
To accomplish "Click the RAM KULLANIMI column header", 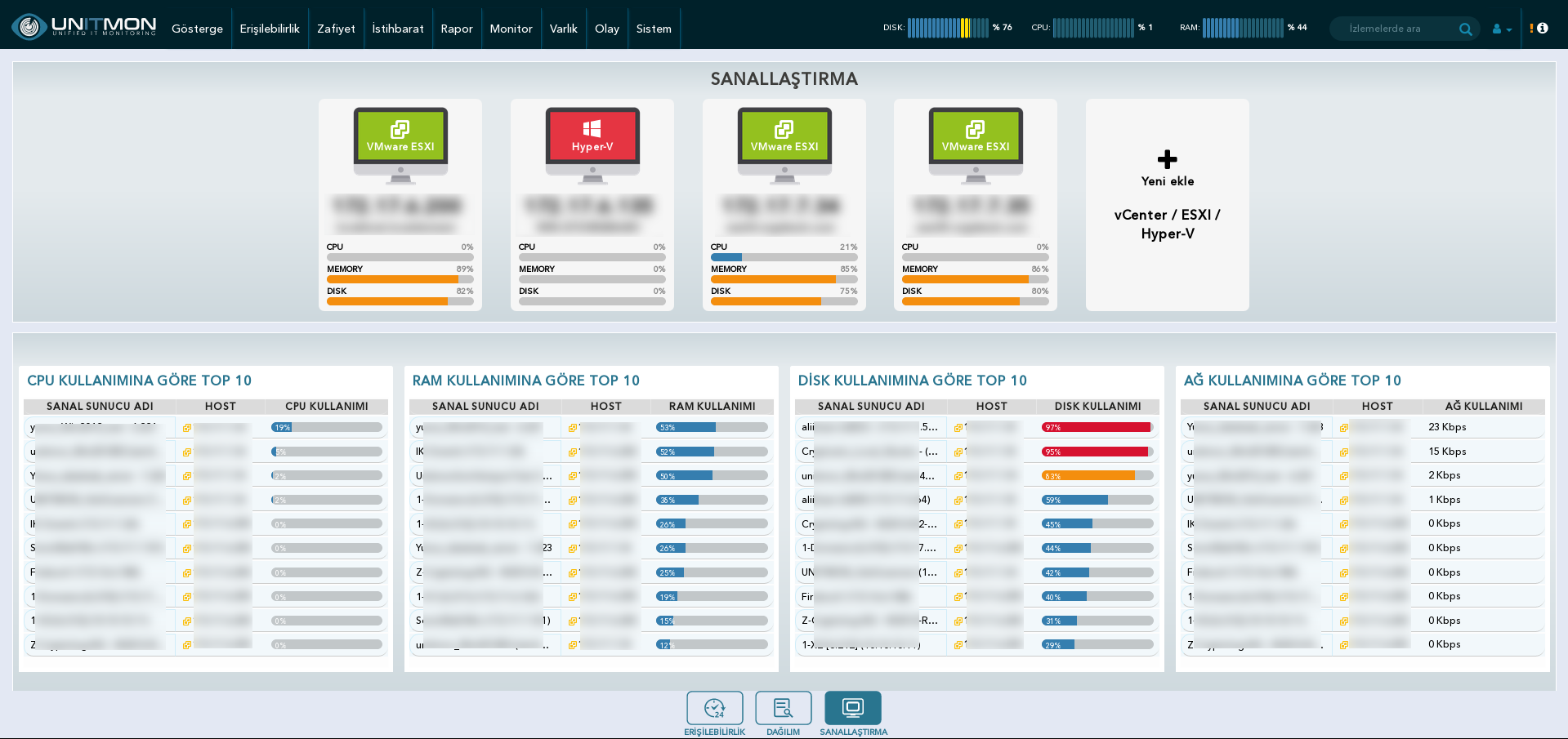I will coord(712,406).
